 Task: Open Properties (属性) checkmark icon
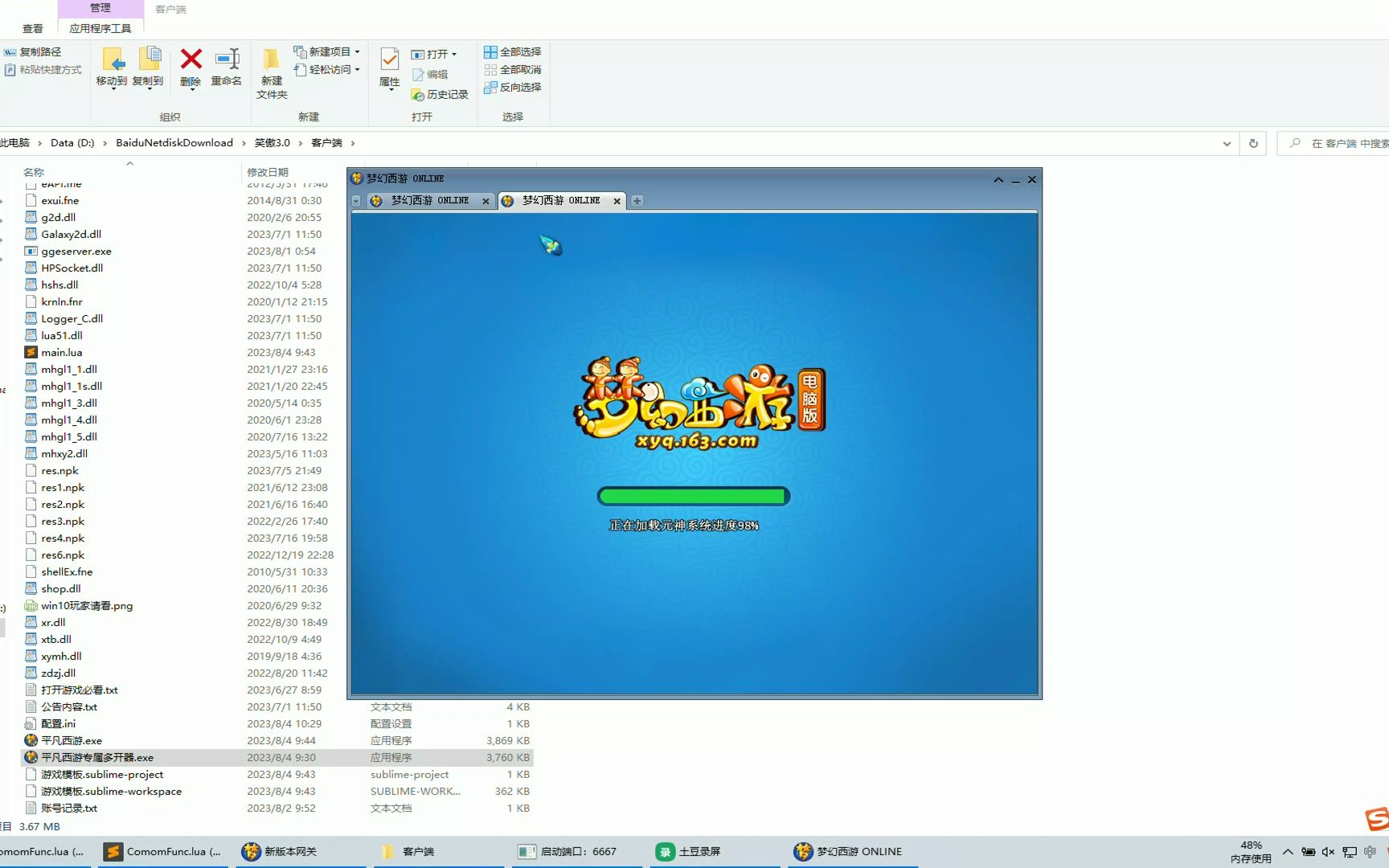pyautogui.click(x=390, y=59)
